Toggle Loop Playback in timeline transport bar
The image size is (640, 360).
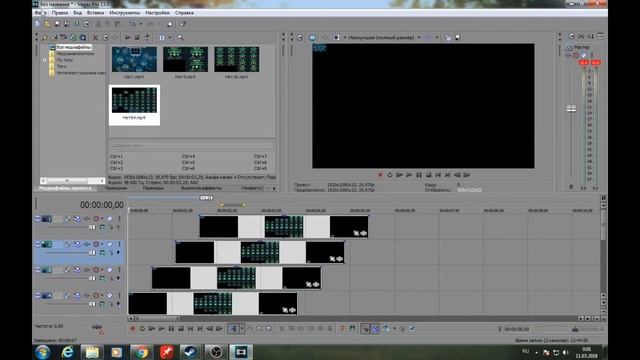tap(142, 329)
